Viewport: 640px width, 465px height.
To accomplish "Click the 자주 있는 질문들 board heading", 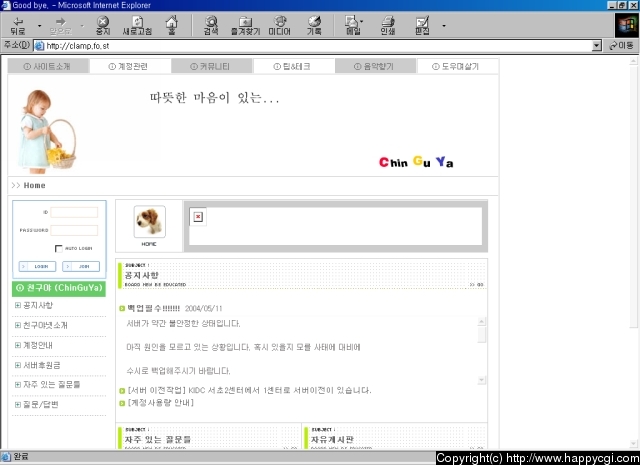I will [x=158, y=440].
